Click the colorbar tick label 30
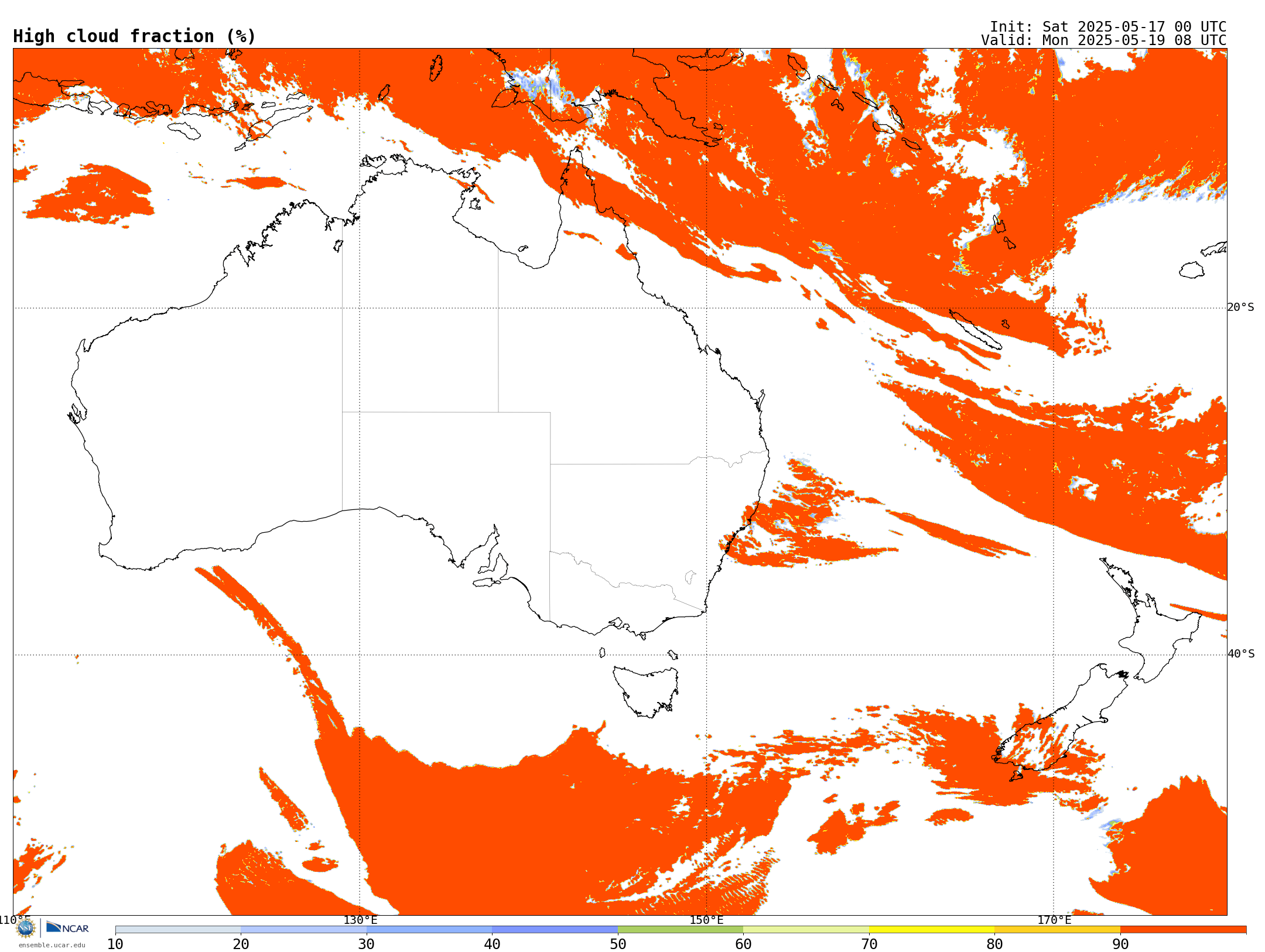This screenshot has height=952, width=1265. point(367,944)
